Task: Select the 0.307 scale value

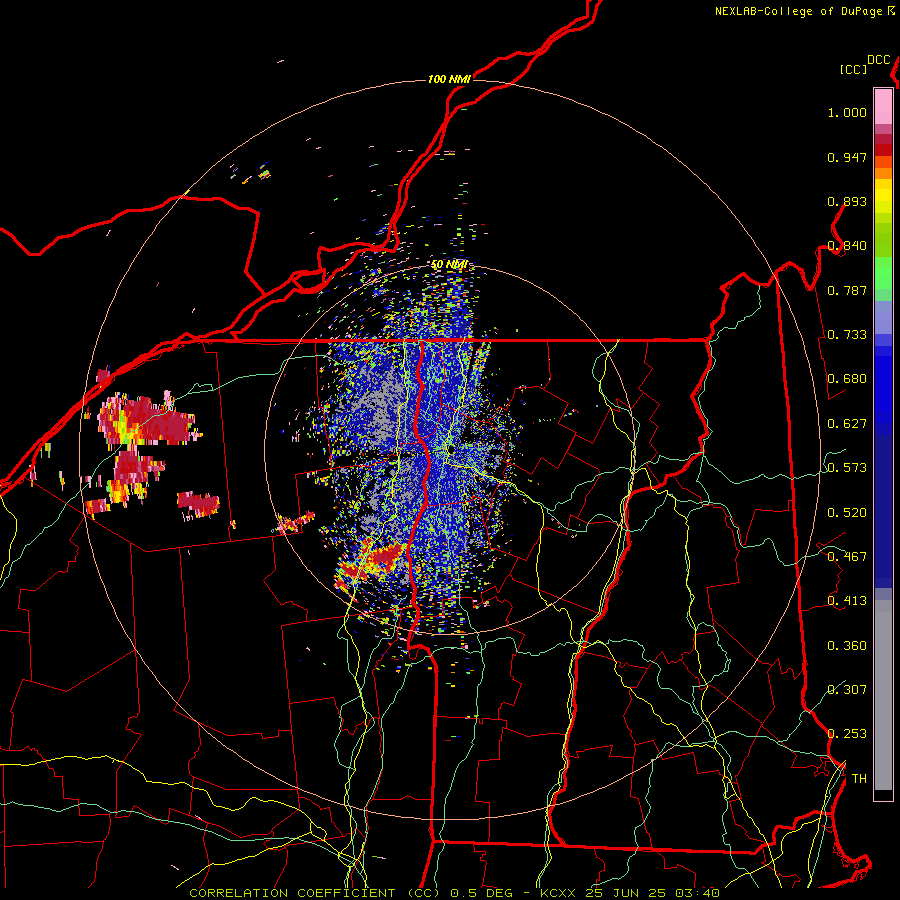Action: tap(847, 690)
